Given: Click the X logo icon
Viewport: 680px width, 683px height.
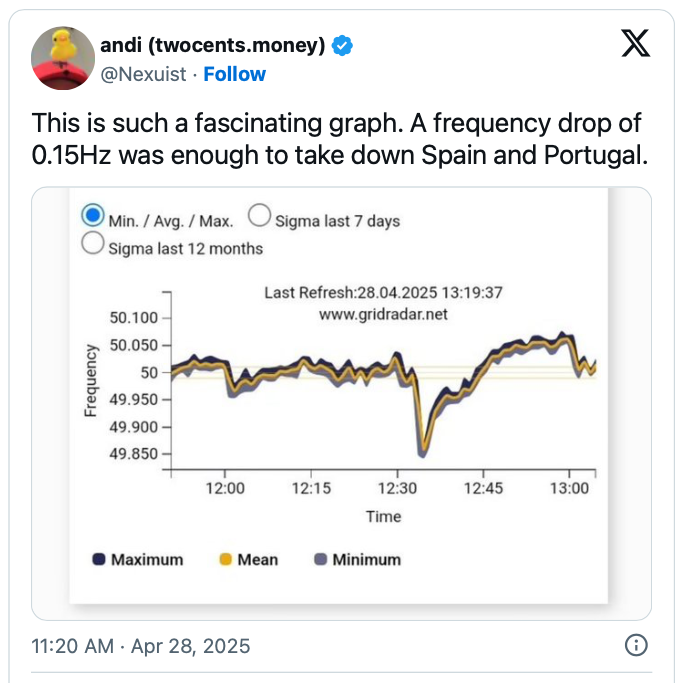Looking at the screenshot, I should coord(636,44).
